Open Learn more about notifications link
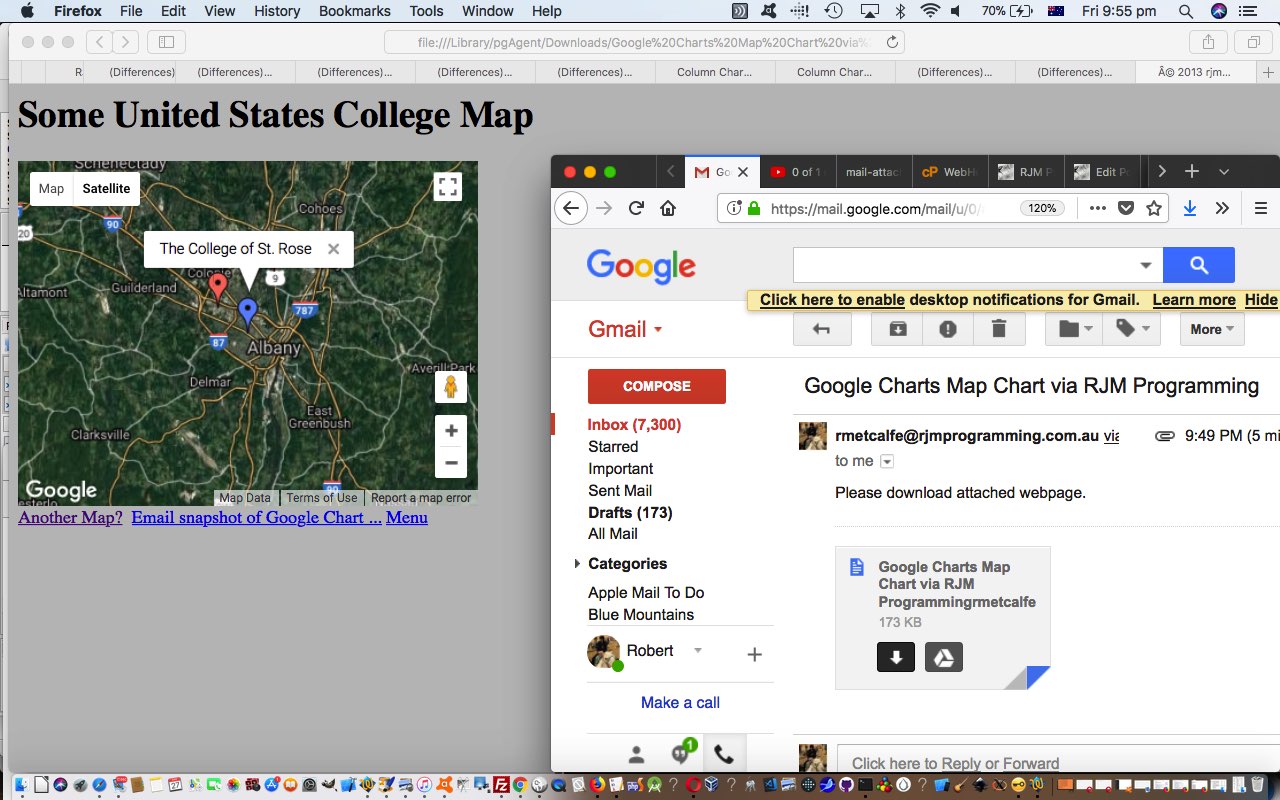Screen dimensions: 1280x800 [x=1194, y=300]
